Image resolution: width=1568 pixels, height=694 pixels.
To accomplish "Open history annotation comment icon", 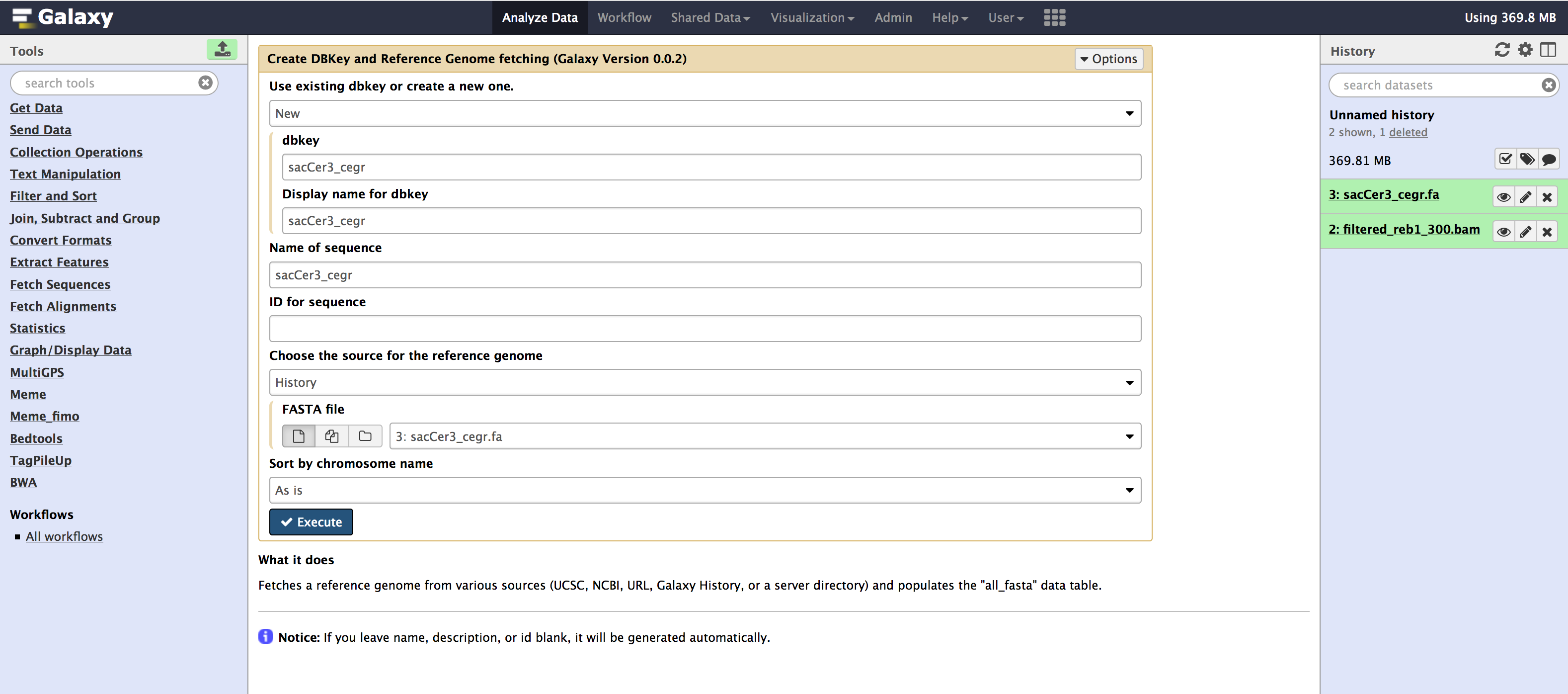I will (x=1549, y=160).
